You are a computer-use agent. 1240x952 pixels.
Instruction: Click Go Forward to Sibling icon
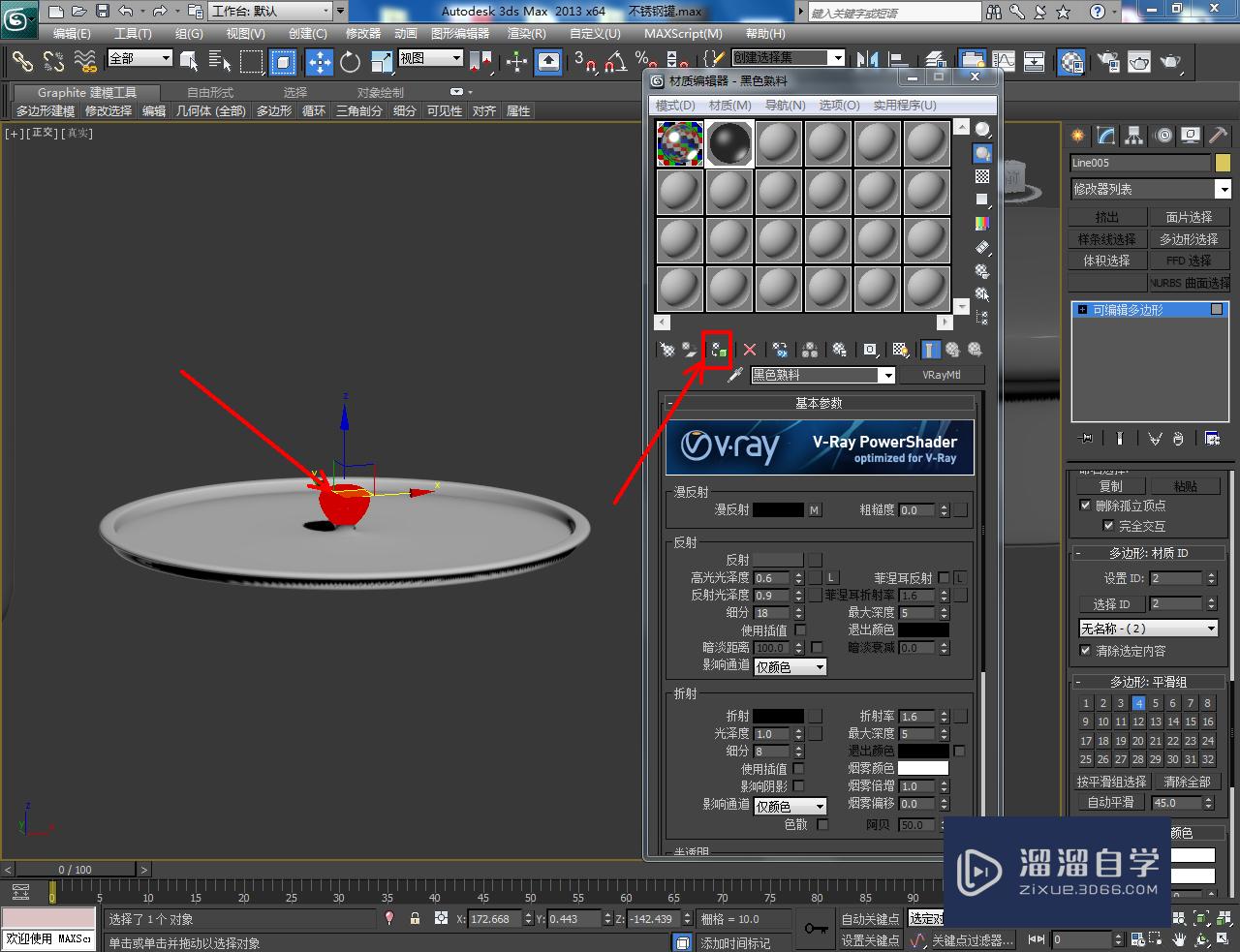pyautogui.click(x=975, y=350)
